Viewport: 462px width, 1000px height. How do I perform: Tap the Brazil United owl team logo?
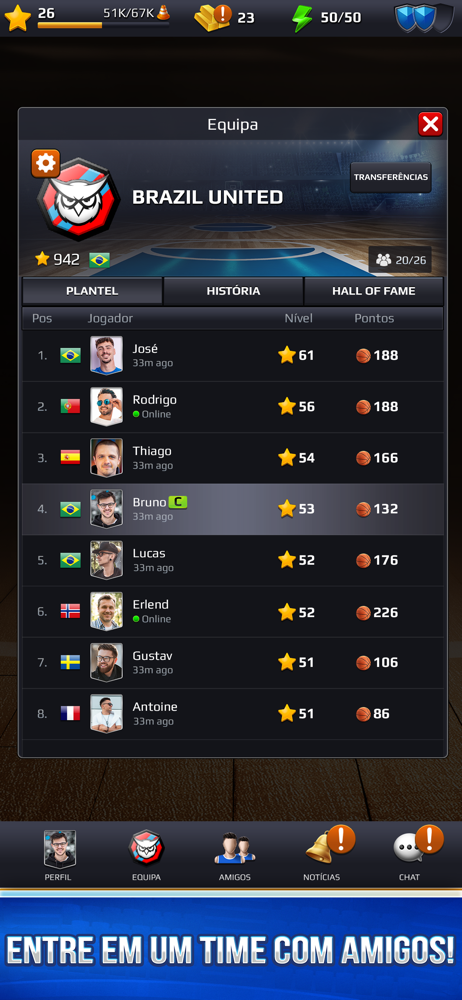pyautogui.click(x=78, y=199)
